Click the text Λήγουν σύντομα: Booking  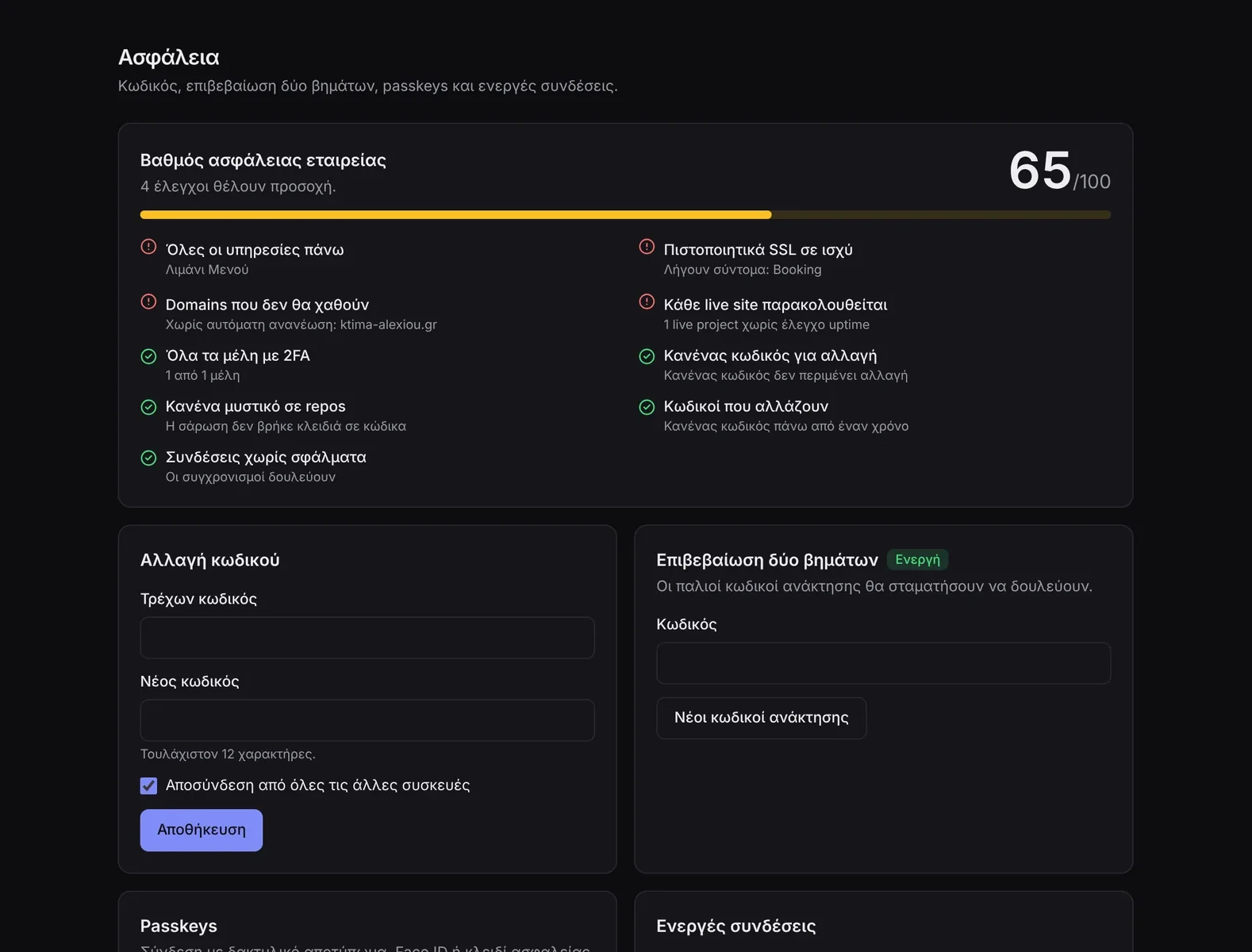coord(743,270)
